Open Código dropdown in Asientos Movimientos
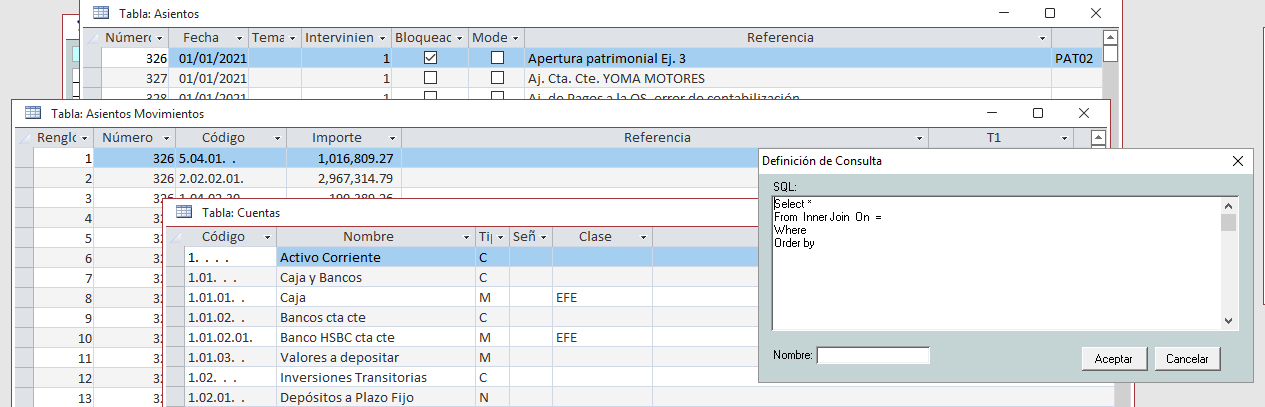The image size is (1265, 407). click(277, 138)
